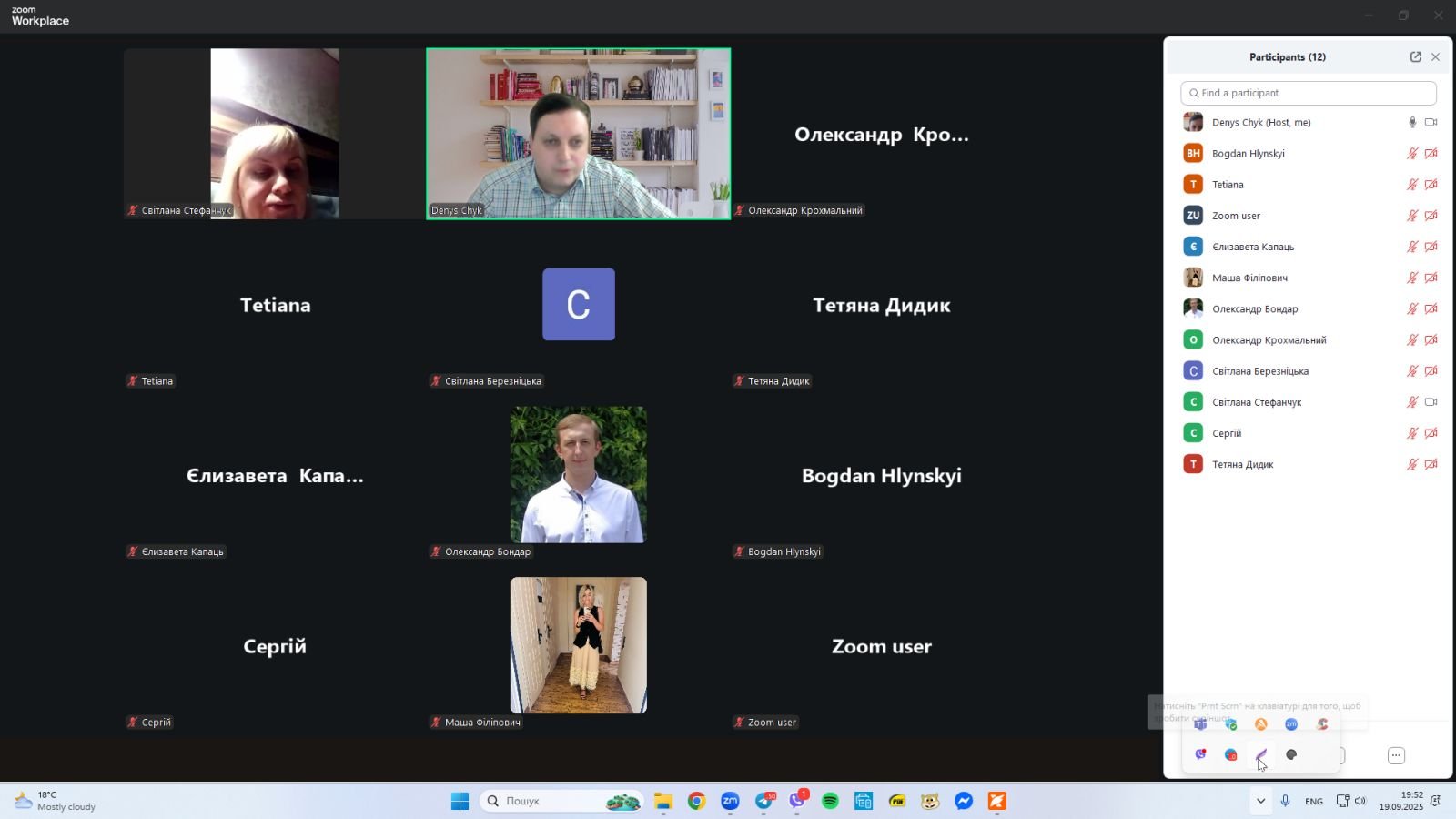
Task: Select Маша Філіпович in participants list
Action: pos(1249,278)
